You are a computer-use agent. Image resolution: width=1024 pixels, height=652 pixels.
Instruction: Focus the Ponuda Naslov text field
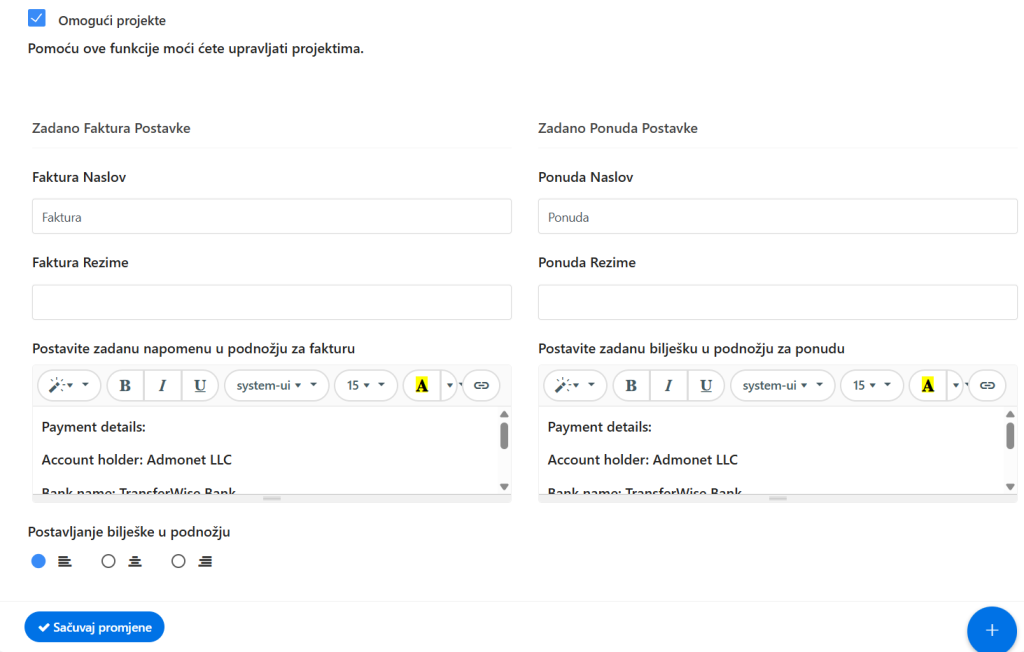point(777,217)
